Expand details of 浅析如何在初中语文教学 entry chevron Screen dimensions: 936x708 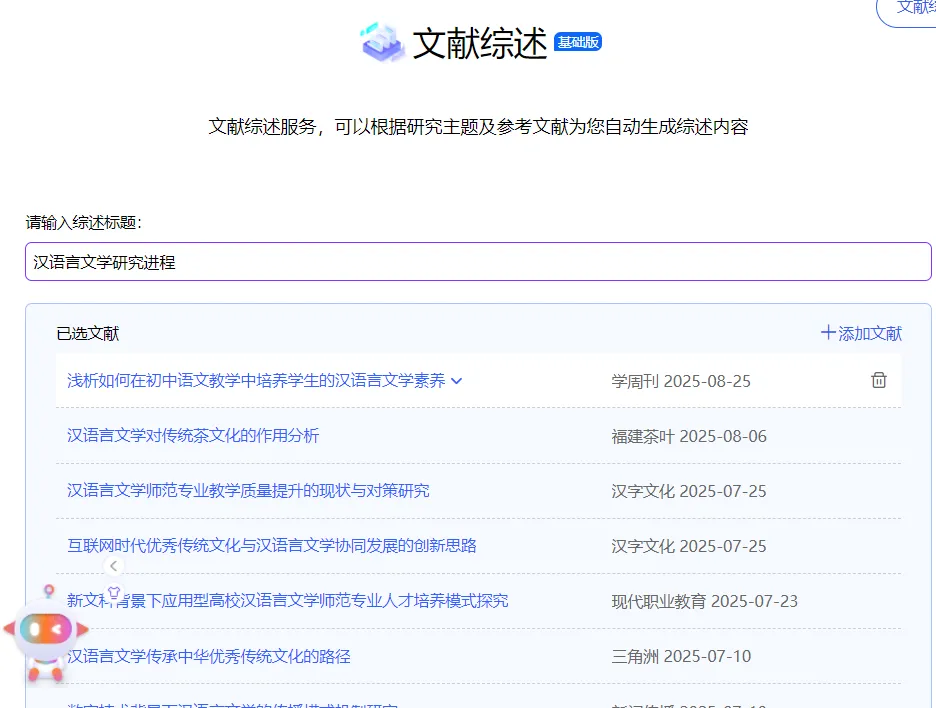tap(457, 381)
